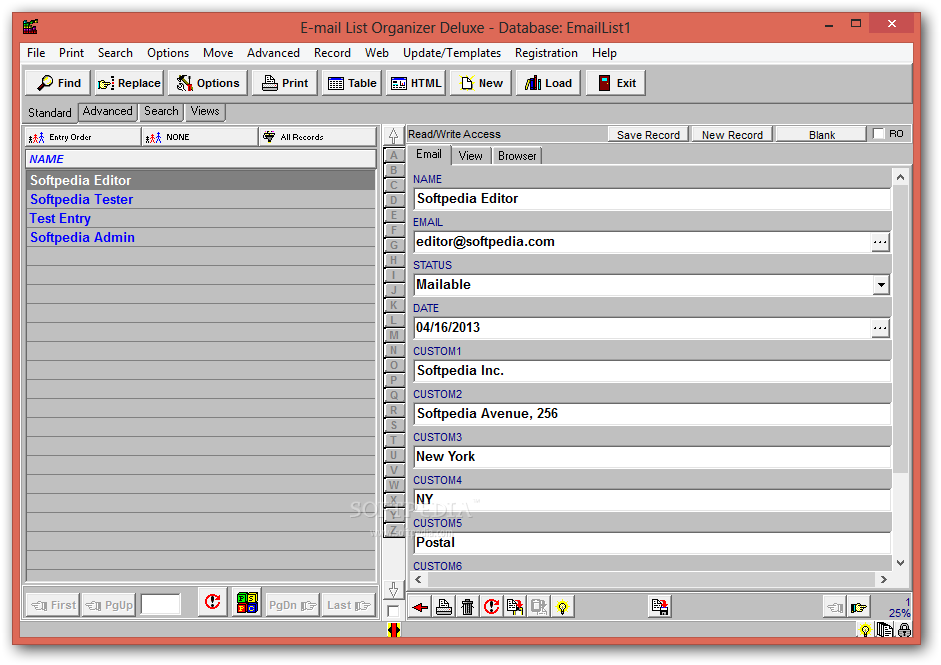Jump to letter A in alphabet index
941x665 pixels.
pyautogui.click(x=394, y=155)
